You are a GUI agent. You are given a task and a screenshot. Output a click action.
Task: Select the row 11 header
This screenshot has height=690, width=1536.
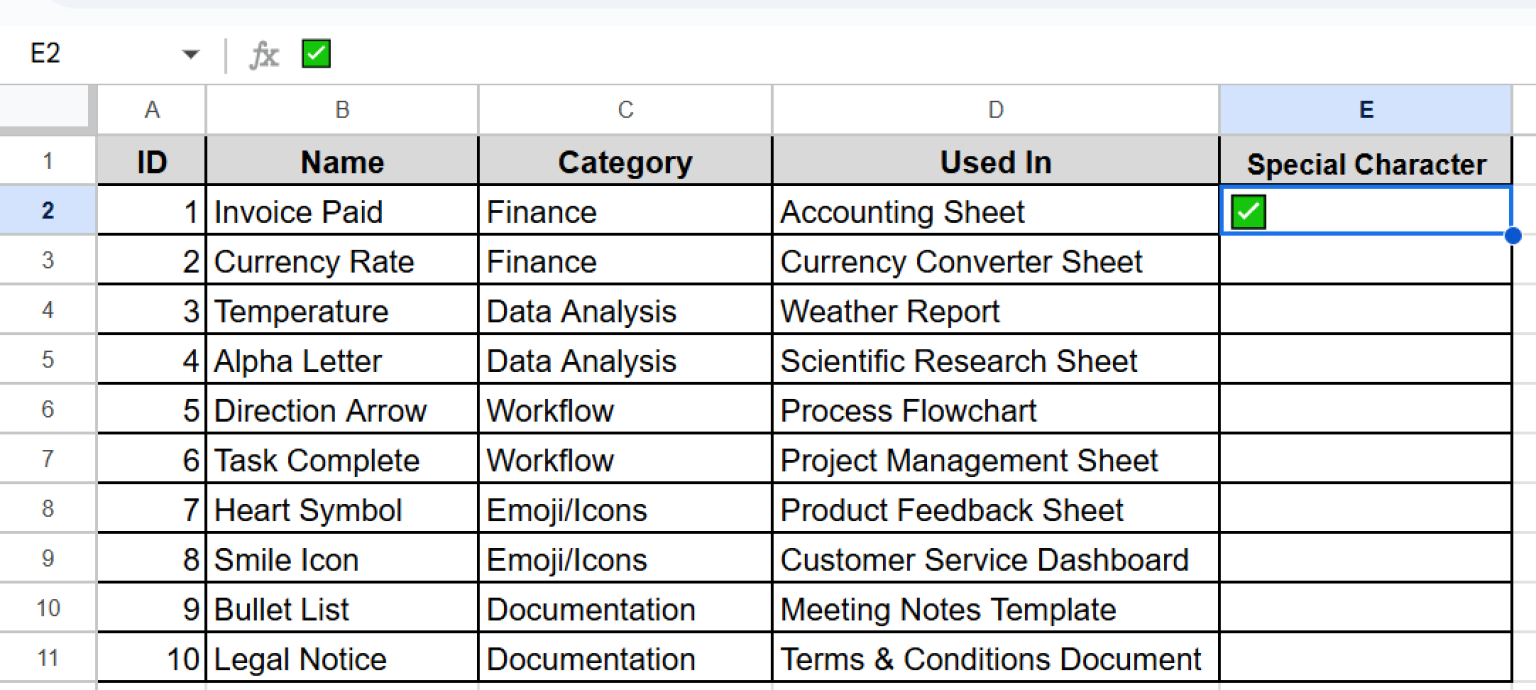pyautogui.click(x=48, y=658)
